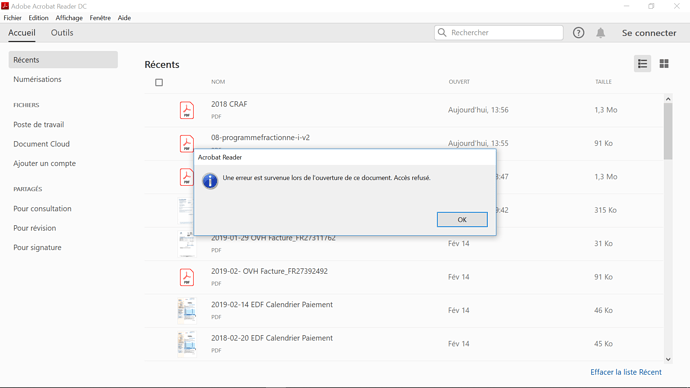Image resolution: width=690 pixels, height=388 pixels.
Task: Click the Rechercher search field
Action: point(499,33)
